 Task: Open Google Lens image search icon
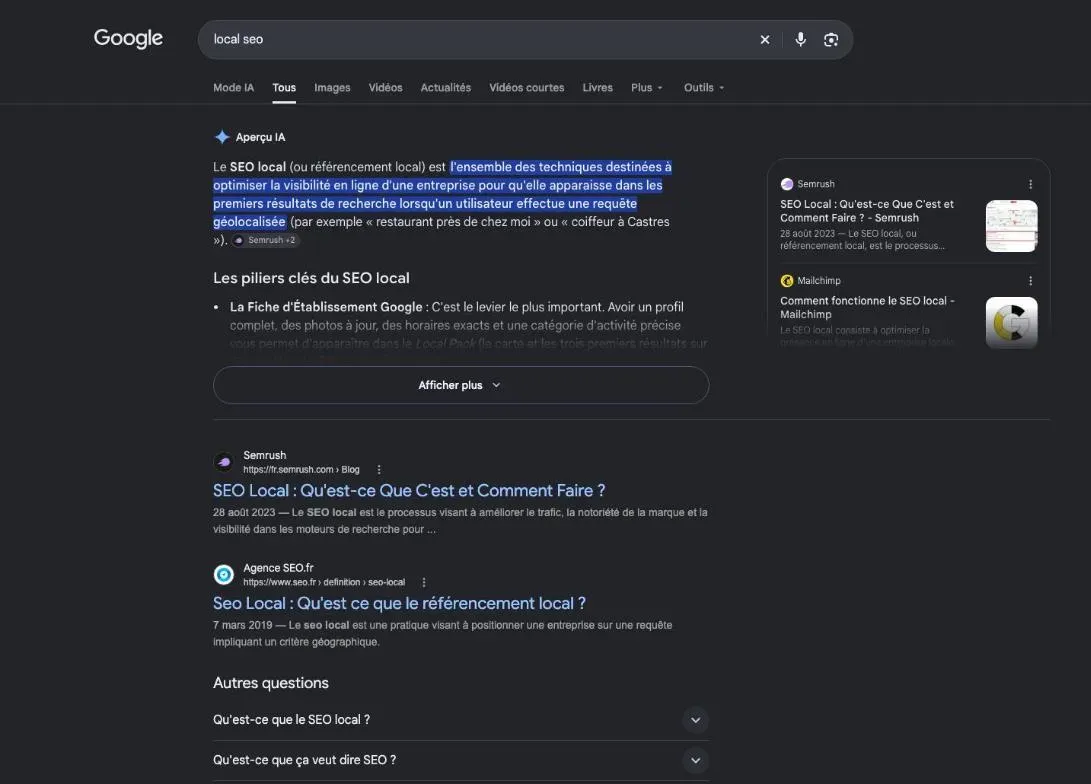click(x=831, y=40)
